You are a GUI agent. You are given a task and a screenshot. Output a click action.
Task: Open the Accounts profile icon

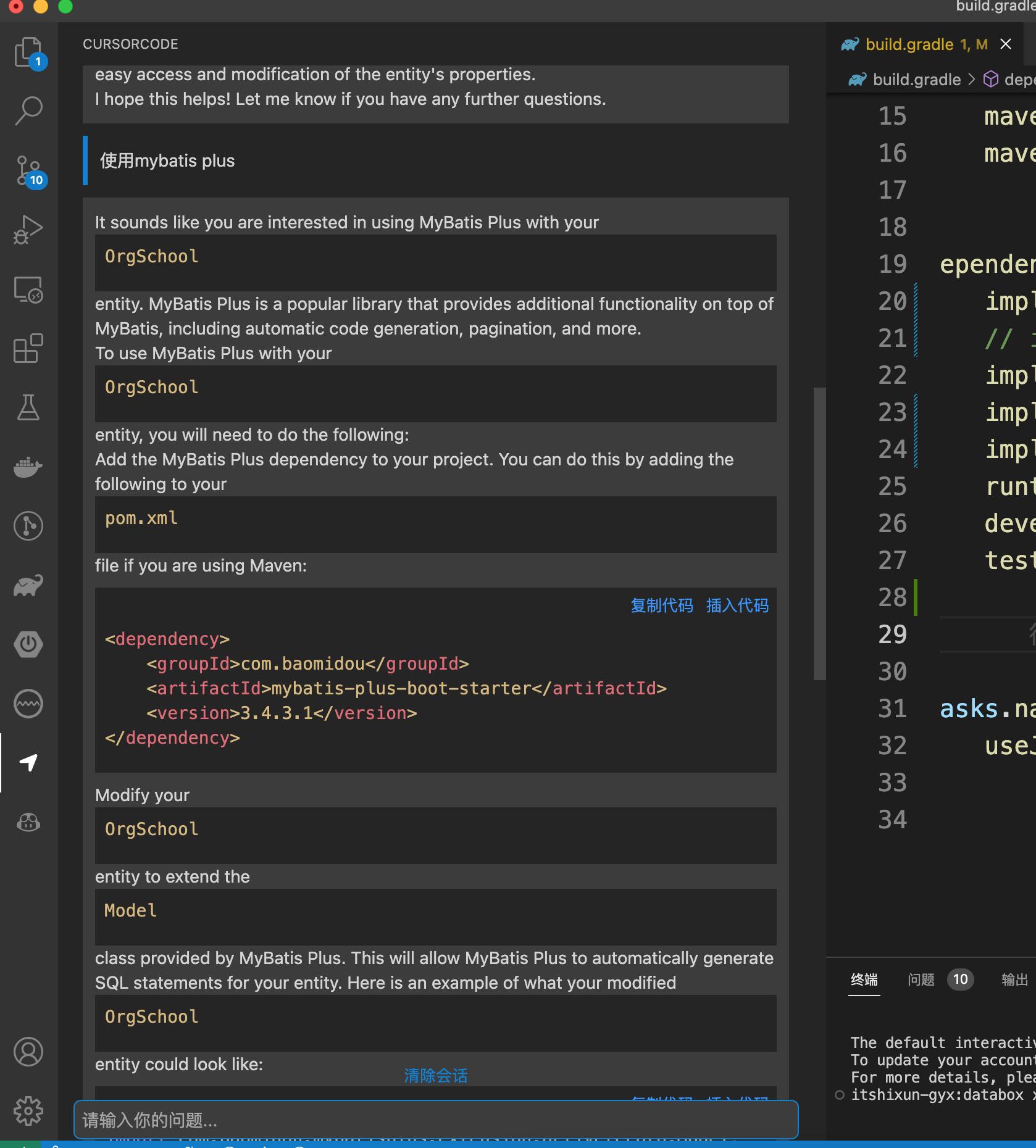coord(28,1052)
